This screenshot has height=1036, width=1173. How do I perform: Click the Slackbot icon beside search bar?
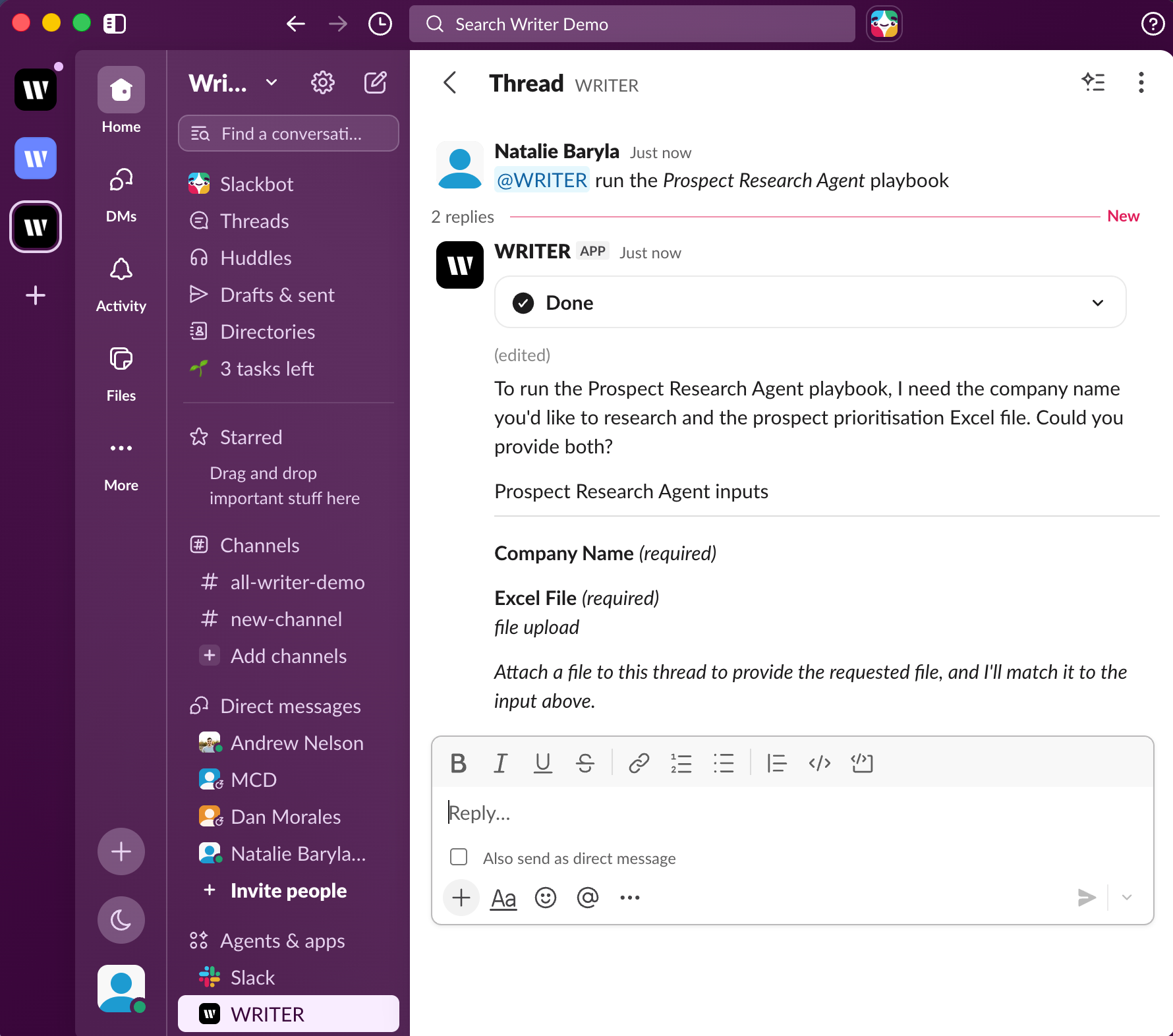click(x=884, y=24)
